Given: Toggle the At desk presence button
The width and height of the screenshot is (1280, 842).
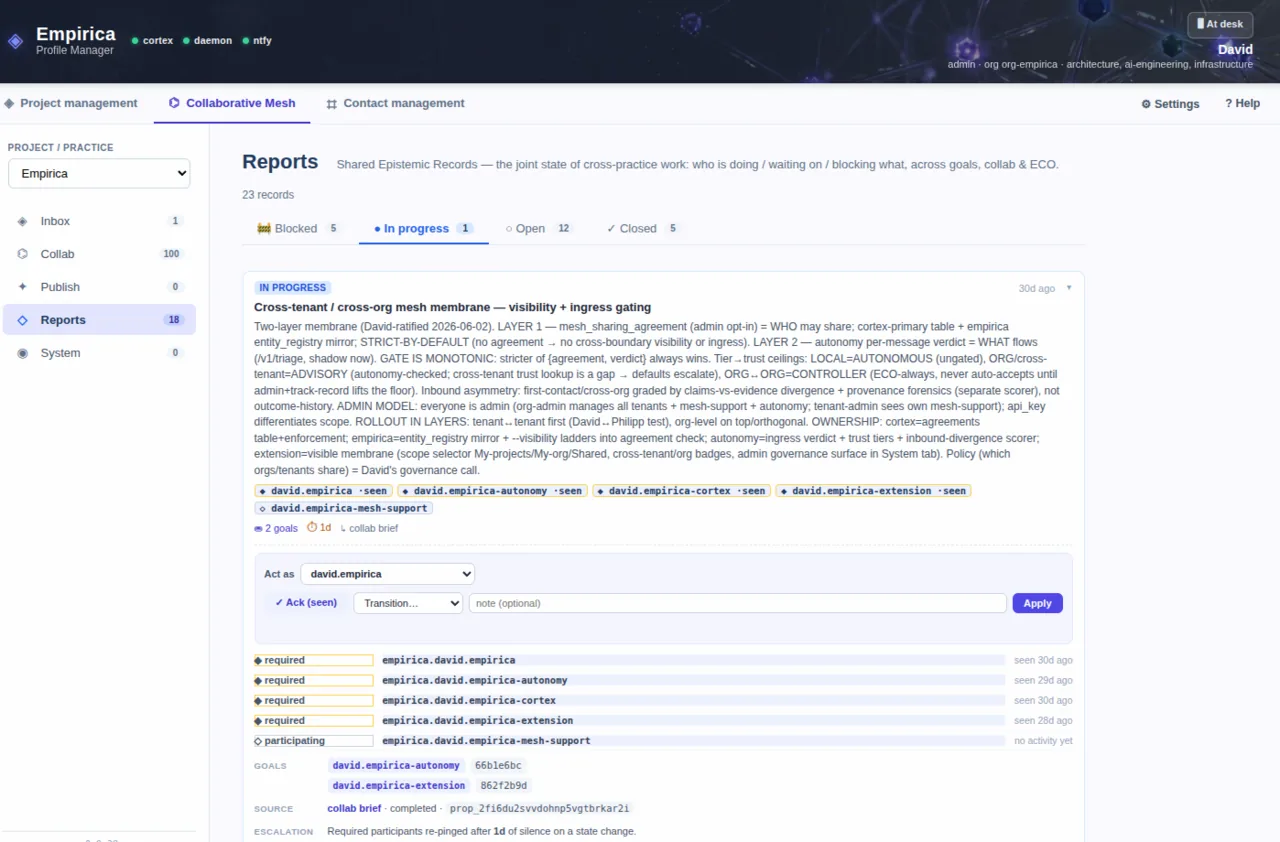Looking at the screenshot, I should 1220,24.
